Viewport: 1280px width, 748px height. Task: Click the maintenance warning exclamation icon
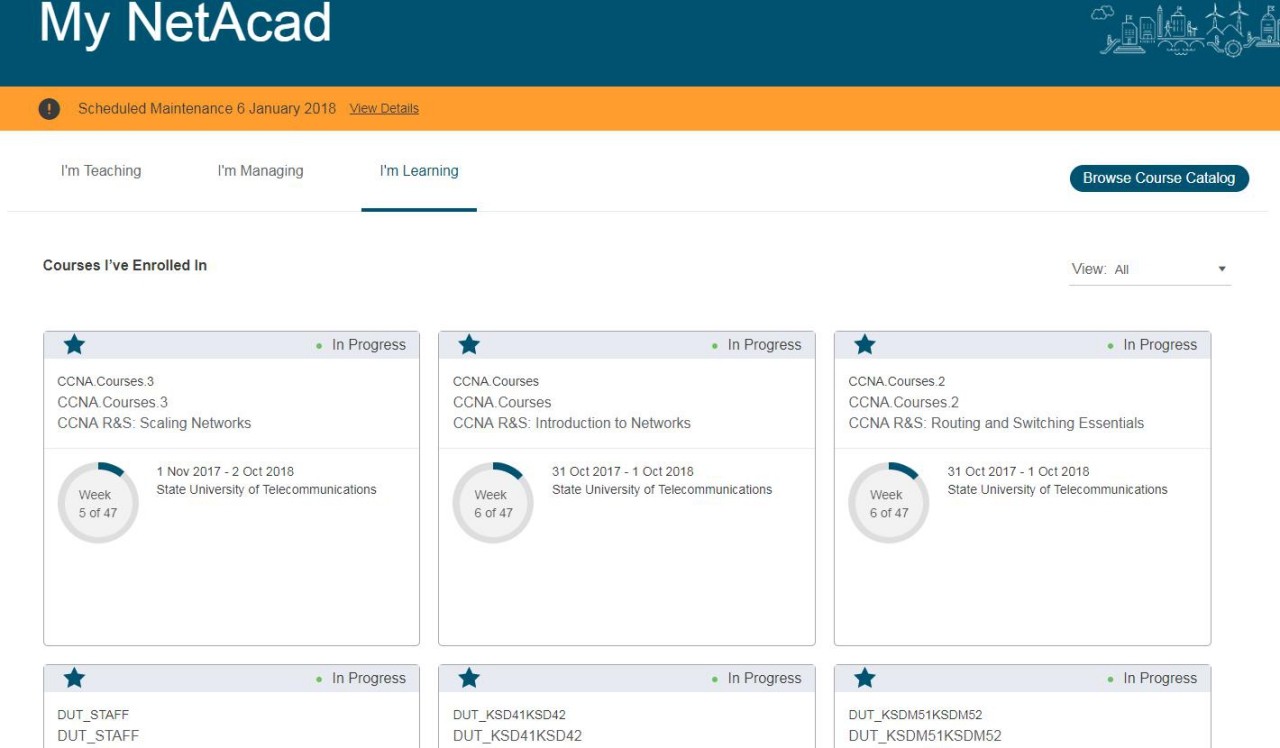(x=49, y=109)
